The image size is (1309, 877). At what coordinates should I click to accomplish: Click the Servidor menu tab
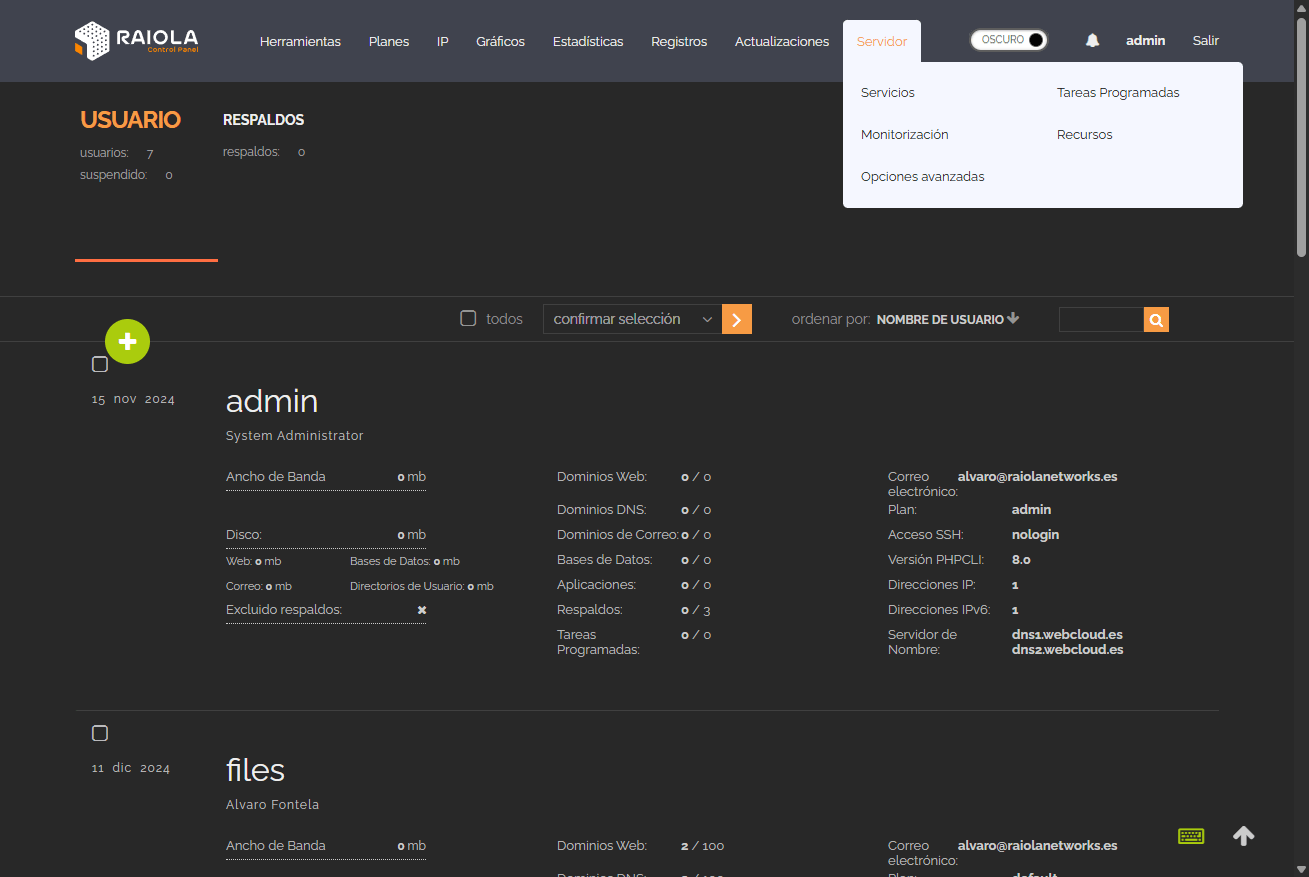[882, 41]
